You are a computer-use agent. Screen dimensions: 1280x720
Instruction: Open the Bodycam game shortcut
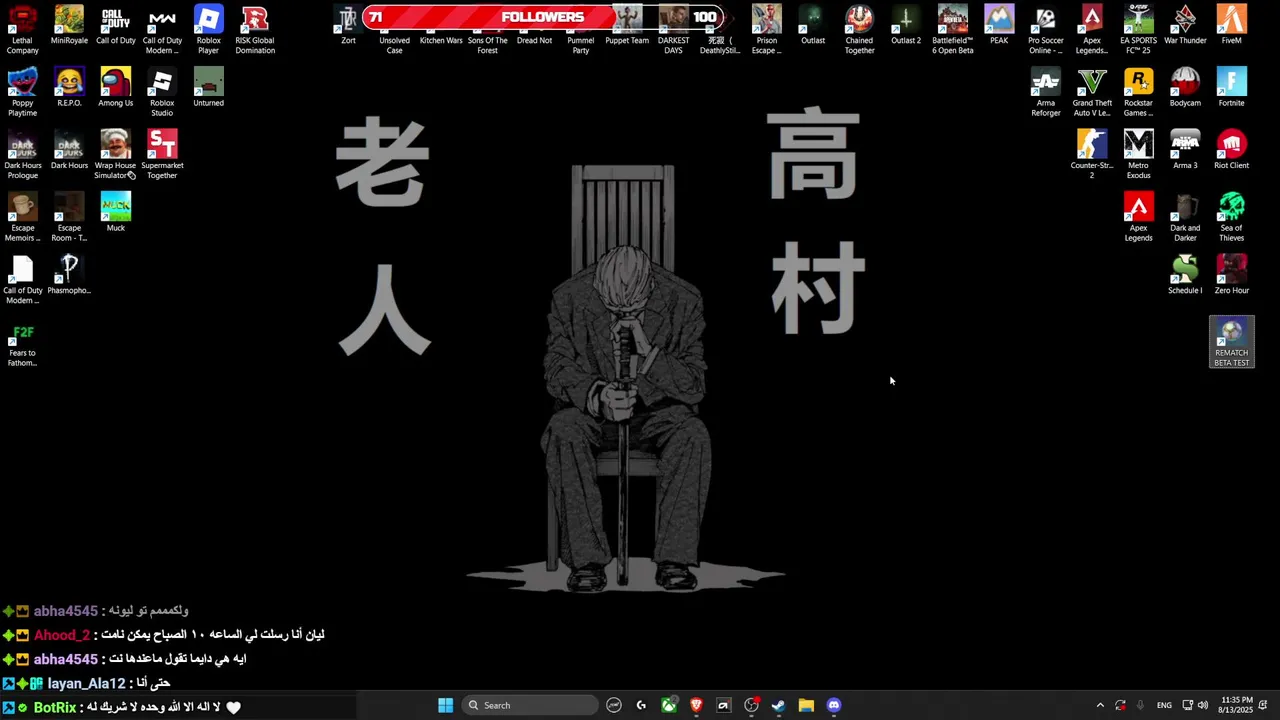click(x=1185, y=87)
